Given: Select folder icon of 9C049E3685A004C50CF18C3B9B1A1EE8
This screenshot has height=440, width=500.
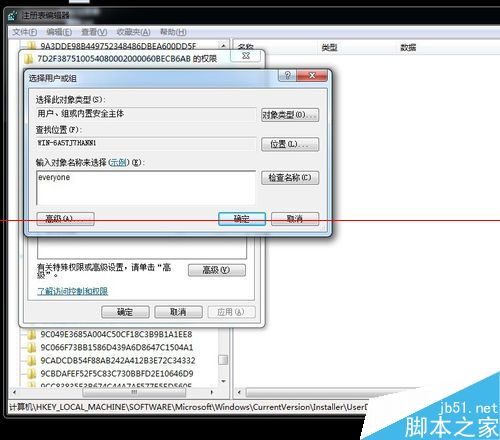Looking at the screenshot, I should (32, 334).
